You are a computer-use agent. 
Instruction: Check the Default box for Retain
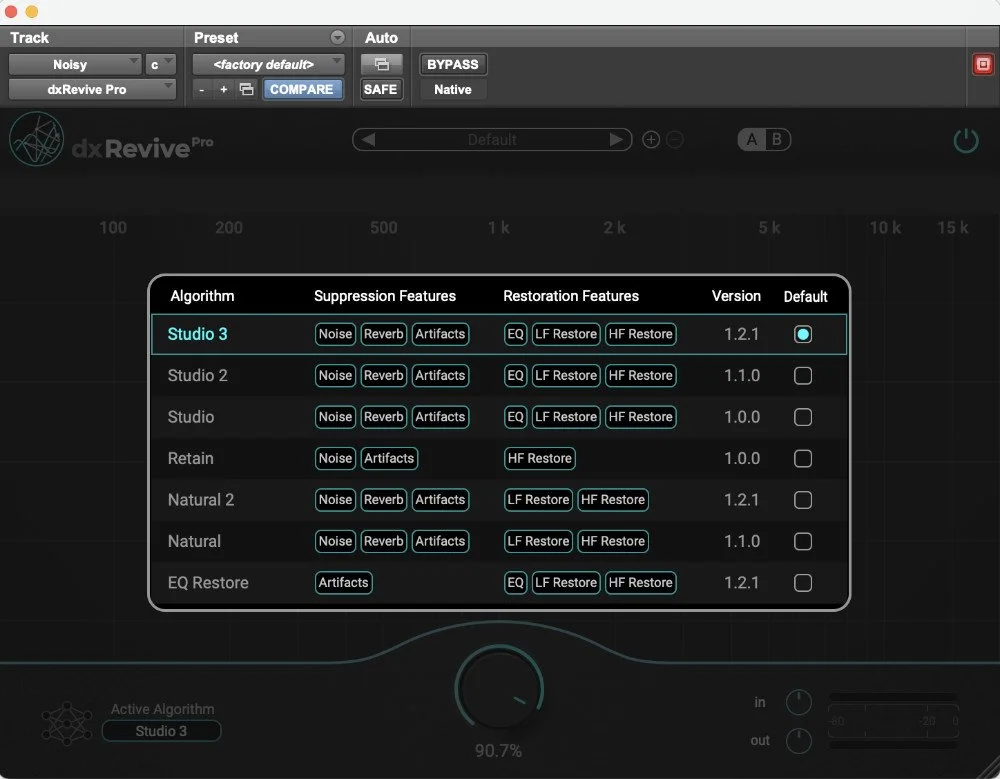[802, 458]
